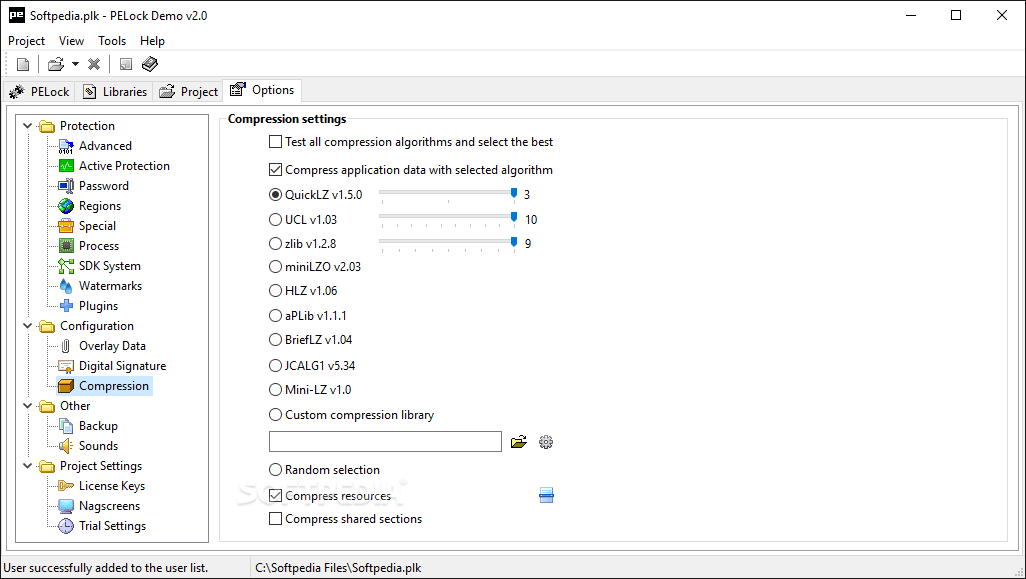Viewport: 1026px width, 579px height.
Task: Select the Trial Settings clock icon
Action: click(66, 526)
